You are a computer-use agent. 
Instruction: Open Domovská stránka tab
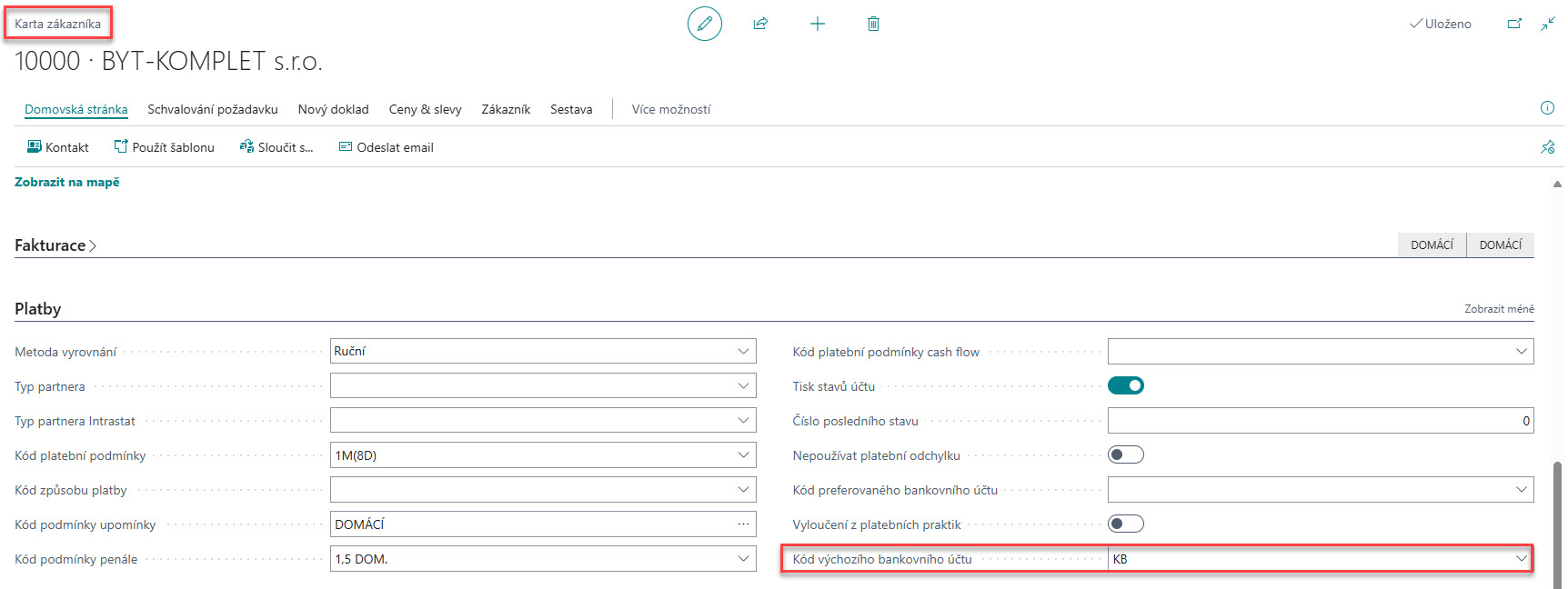point(76,109)
